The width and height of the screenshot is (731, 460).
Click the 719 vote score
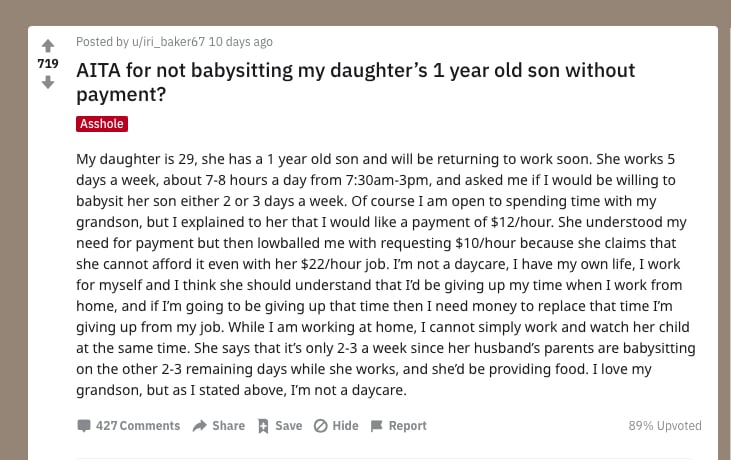[48, 63]
